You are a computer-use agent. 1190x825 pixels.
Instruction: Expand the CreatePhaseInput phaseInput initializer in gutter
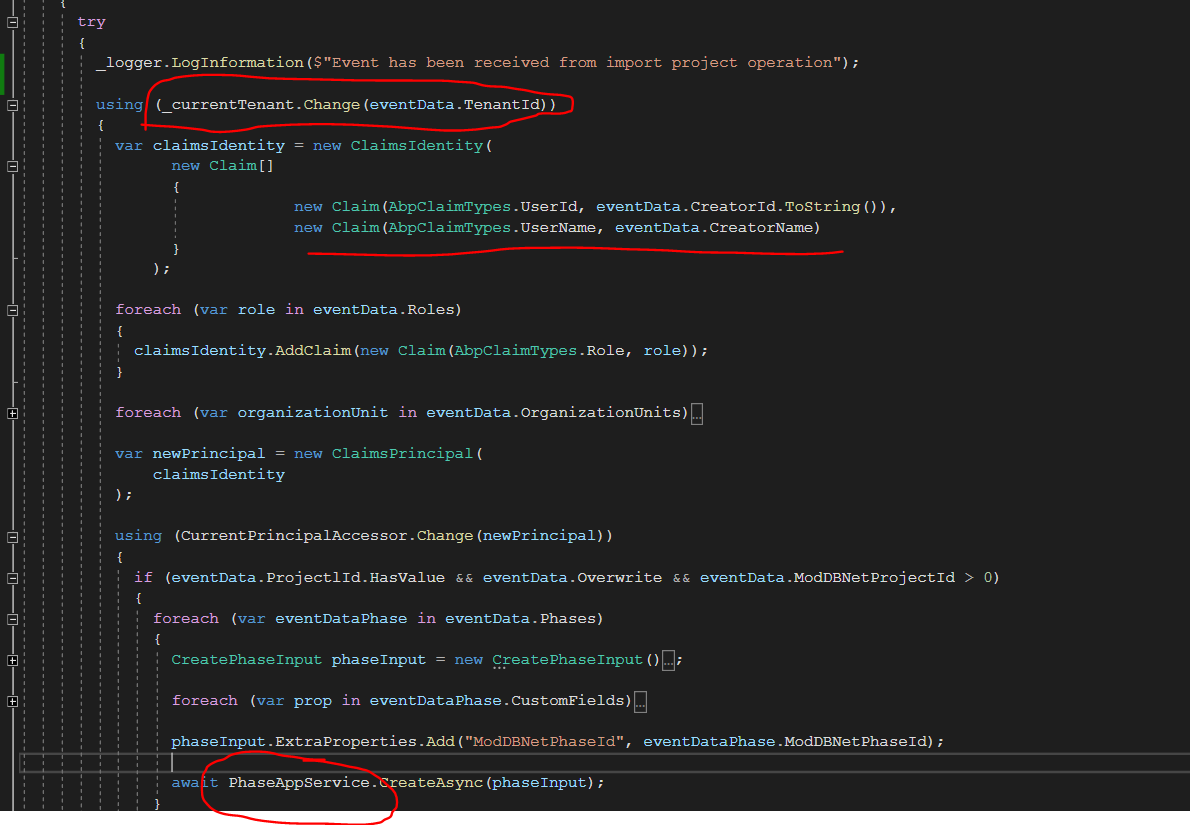point(12,660)
